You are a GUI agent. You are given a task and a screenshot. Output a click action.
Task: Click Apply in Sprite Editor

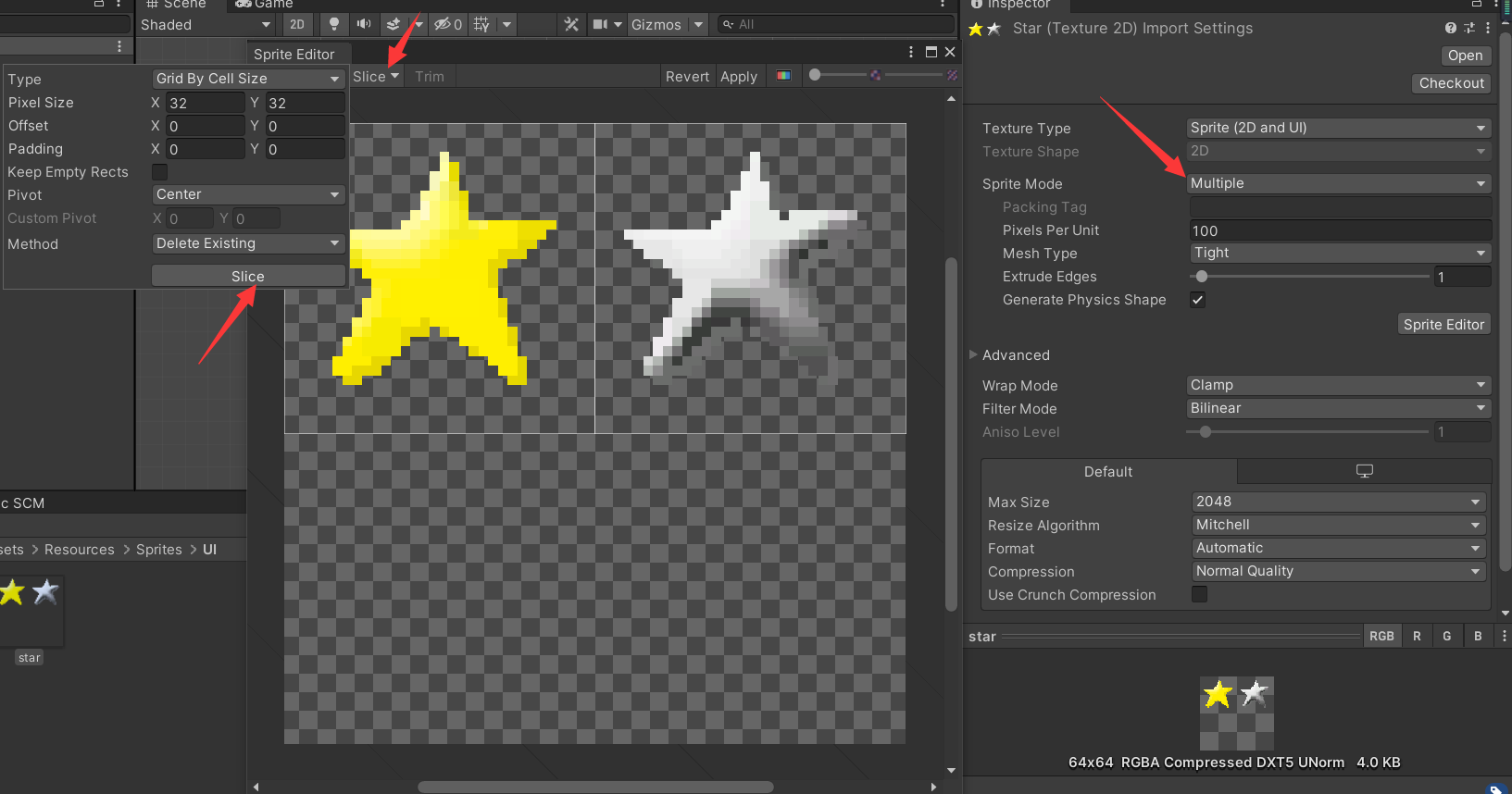click(x=739, y=76)
